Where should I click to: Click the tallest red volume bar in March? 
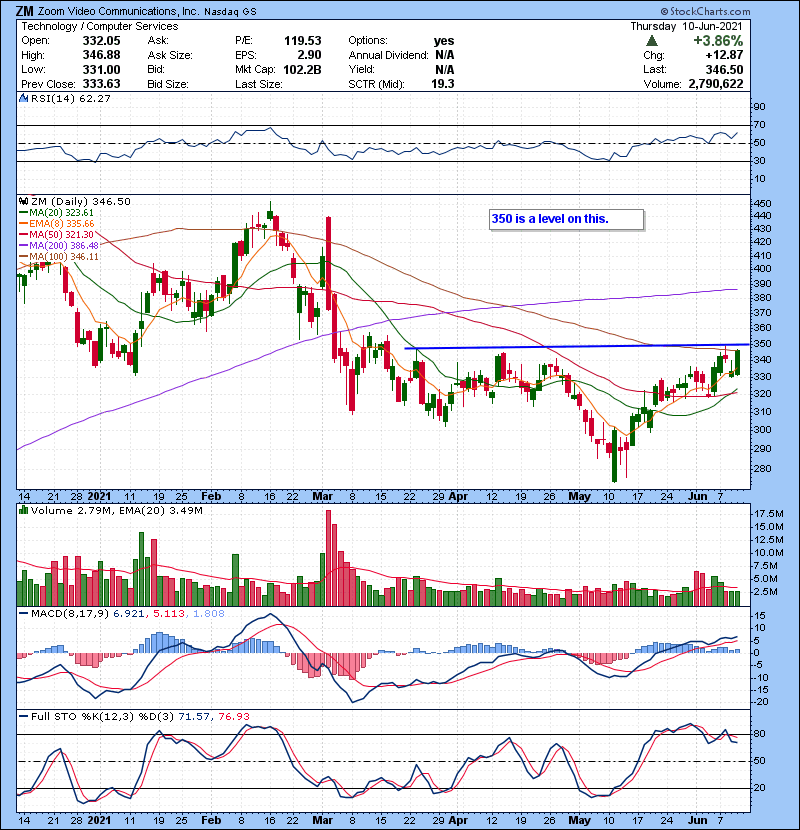328,558
